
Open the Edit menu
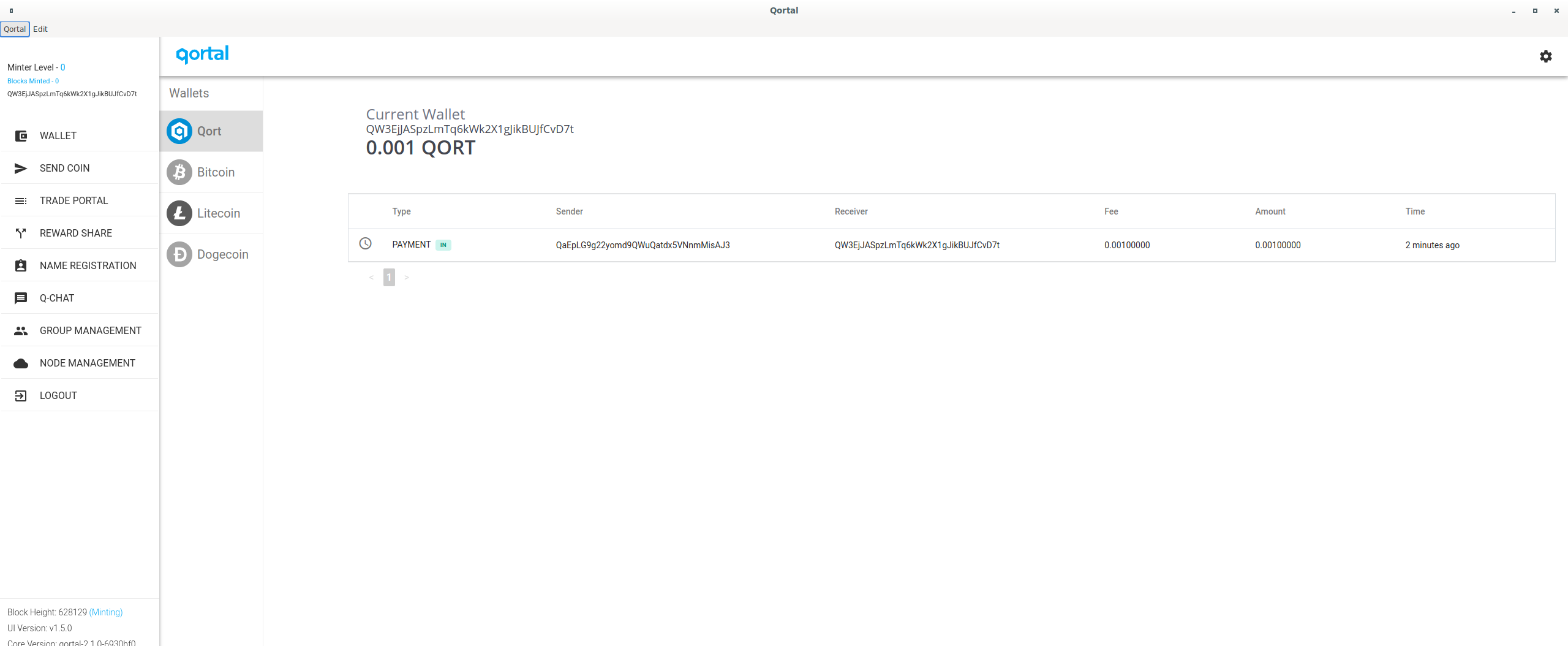click(40, 29)
